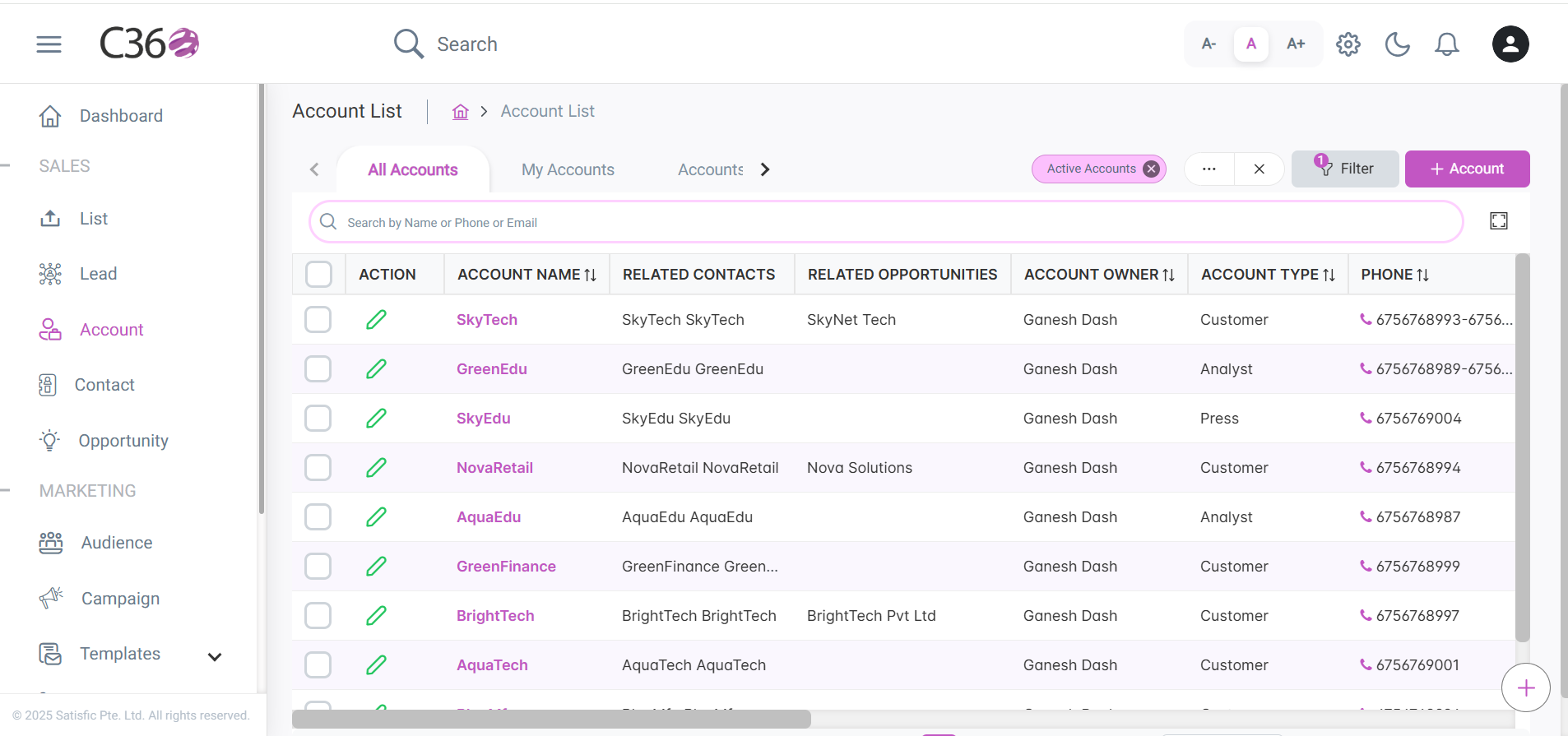Remove the Active Accounts filter chip
Viewport: 1568px width, 736px height.
[x=1152, y=169]
